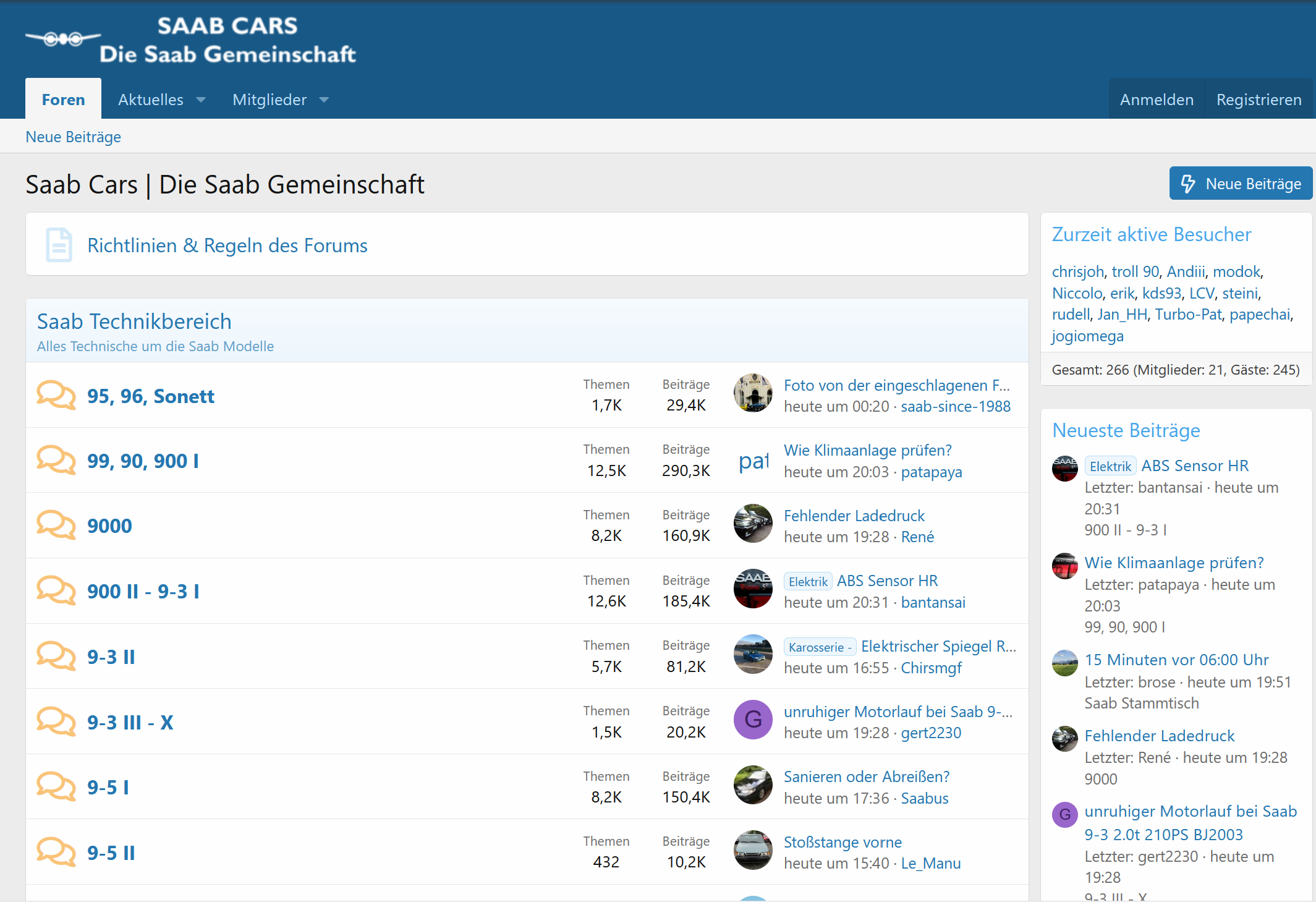The image size is (1316, 902).
Task: Open the 9000 forum
Action: (109, 525)
